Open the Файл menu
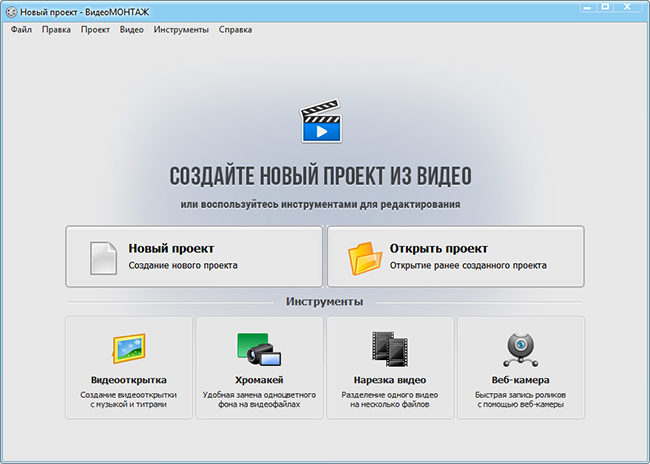This screenshot has width=650, height=464. [21, 30]
